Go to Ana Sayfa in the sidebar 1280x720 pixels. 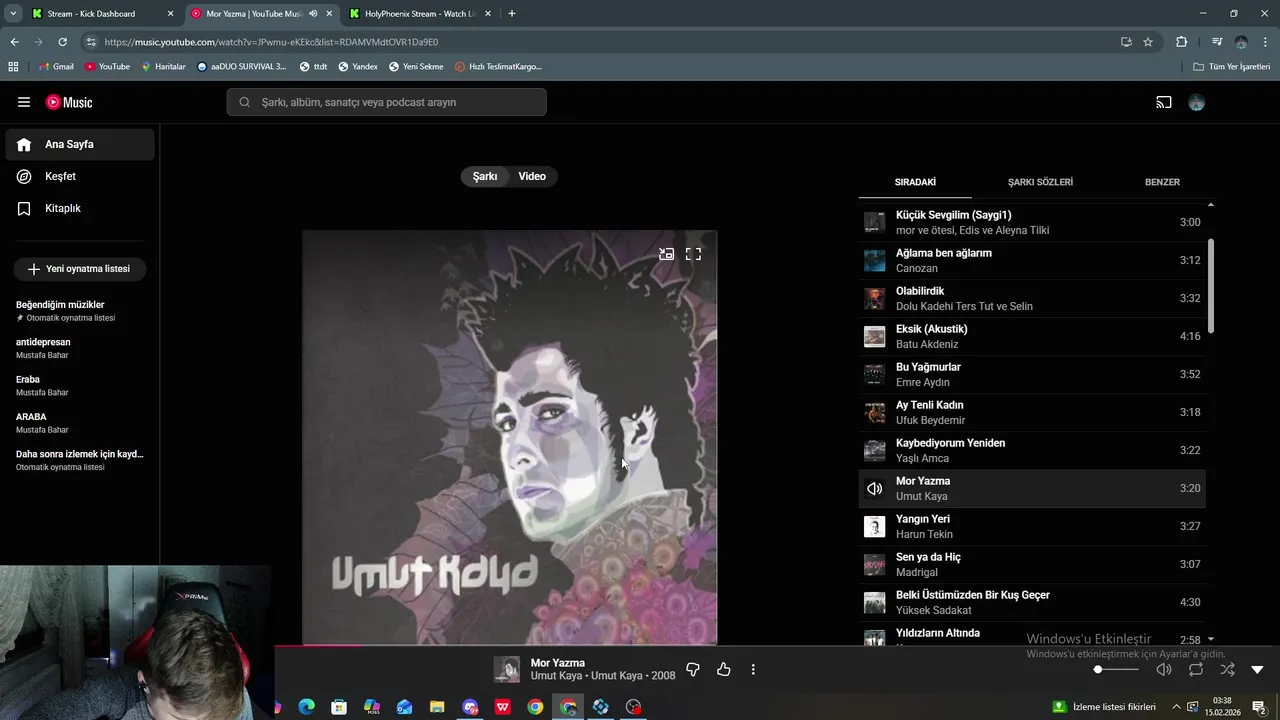80,144
